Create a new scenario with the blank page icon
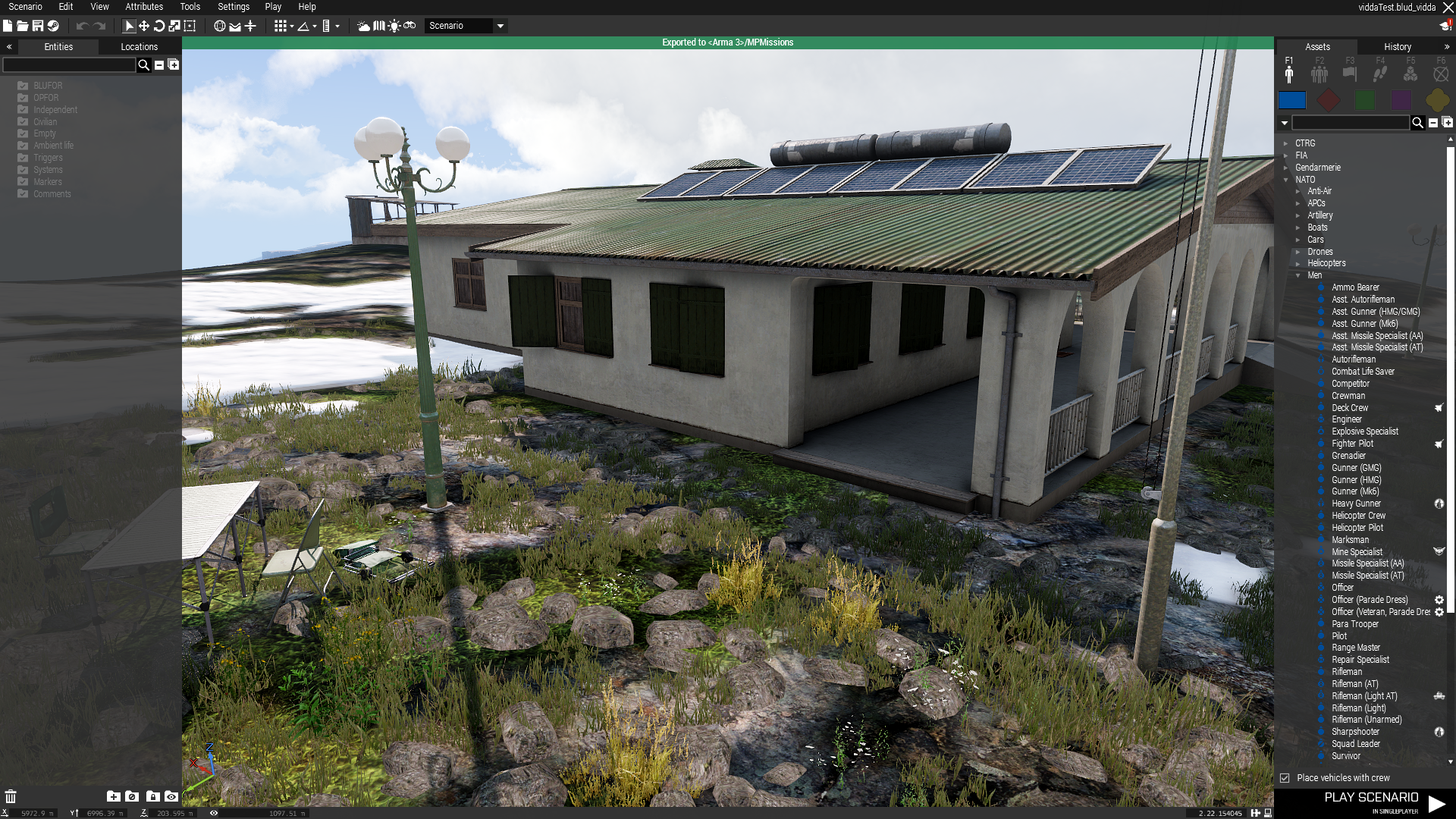1456x819 pixels. [x=8, y=26]
